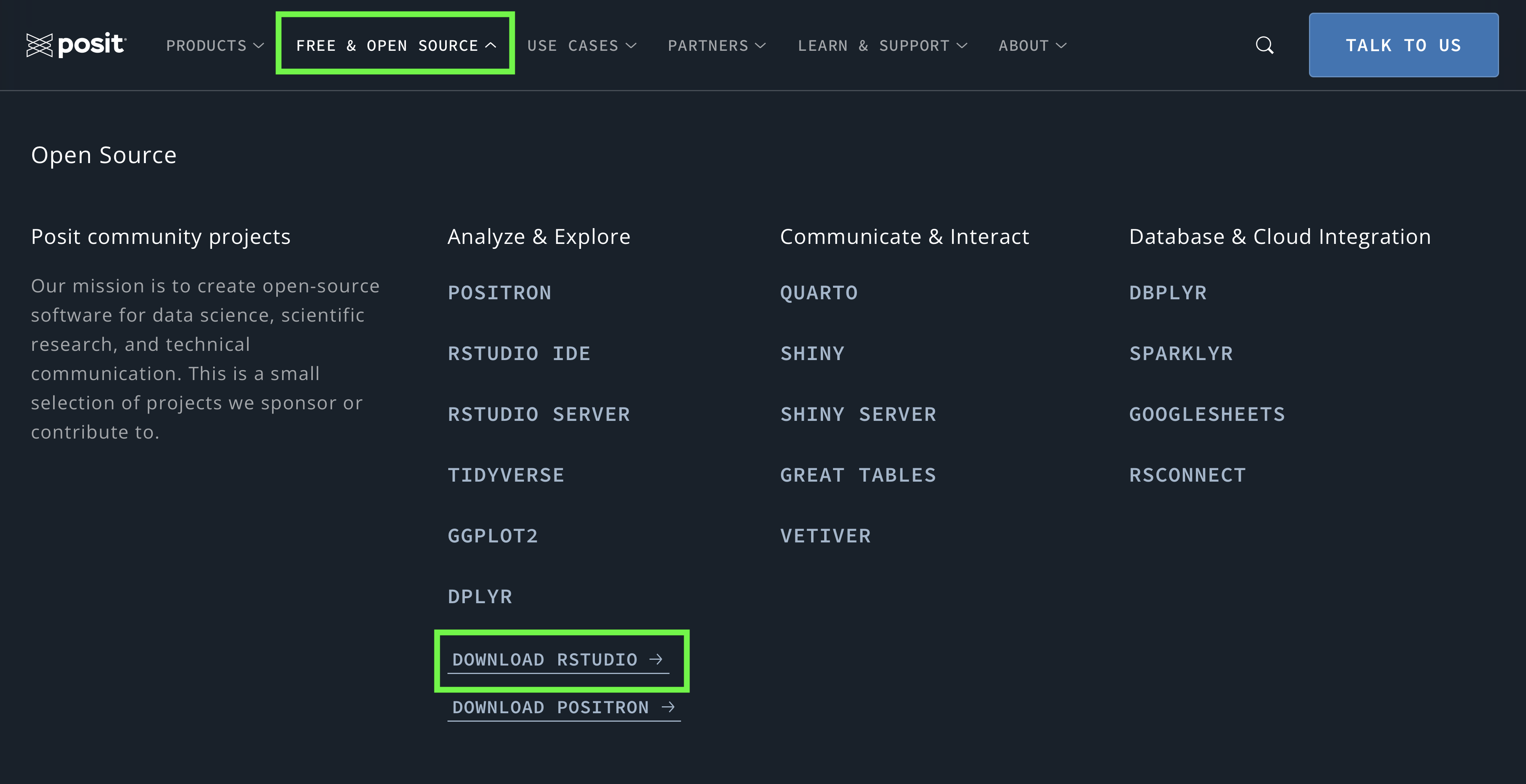This screenshot has height=784, width=1526.
Task: Click Download Positron link
Action: [564, 707]
